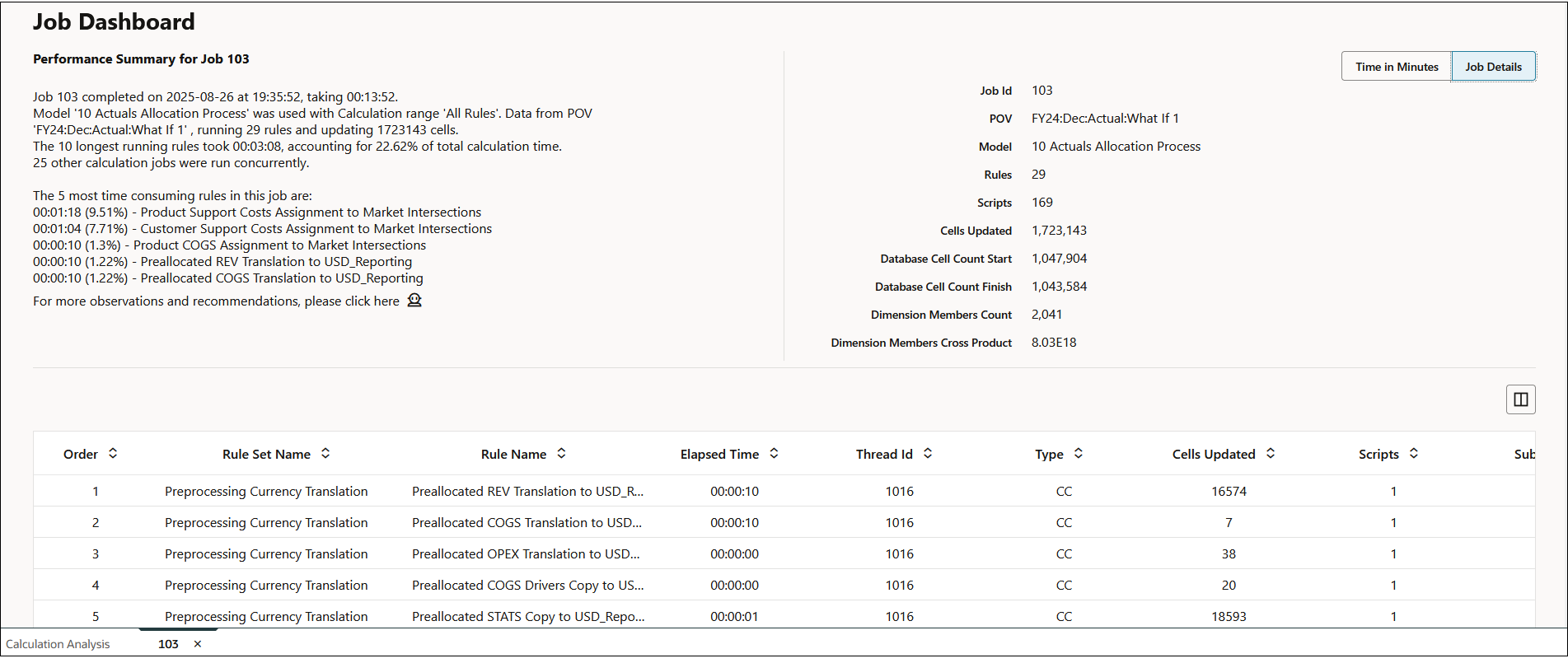This screenshot has width=1568, height=663.
Task: Sort table by Rule Name
Action: pyautogui.click(x=561, y=454)
